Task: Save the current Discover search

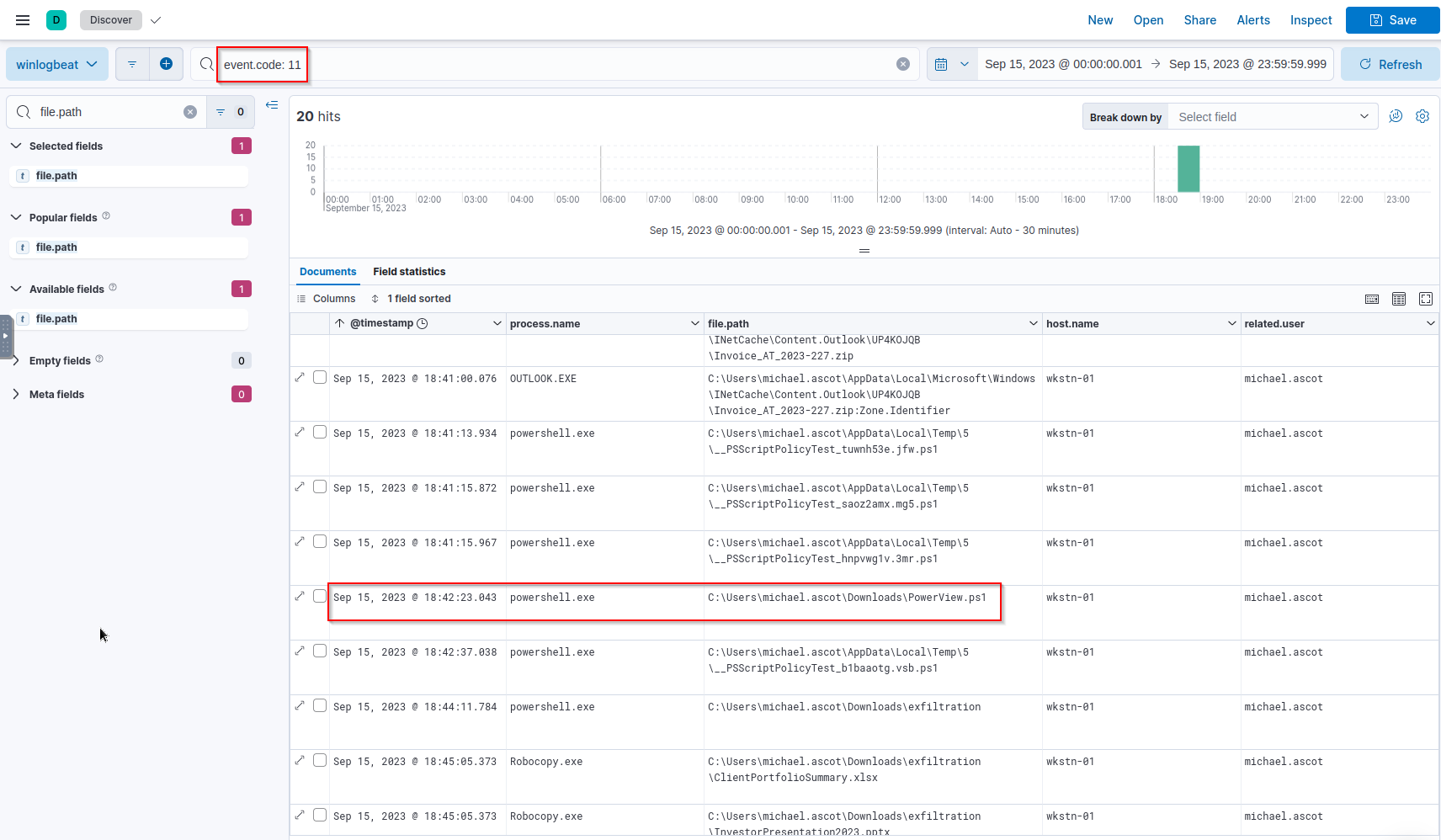Action: [1392, 20]
